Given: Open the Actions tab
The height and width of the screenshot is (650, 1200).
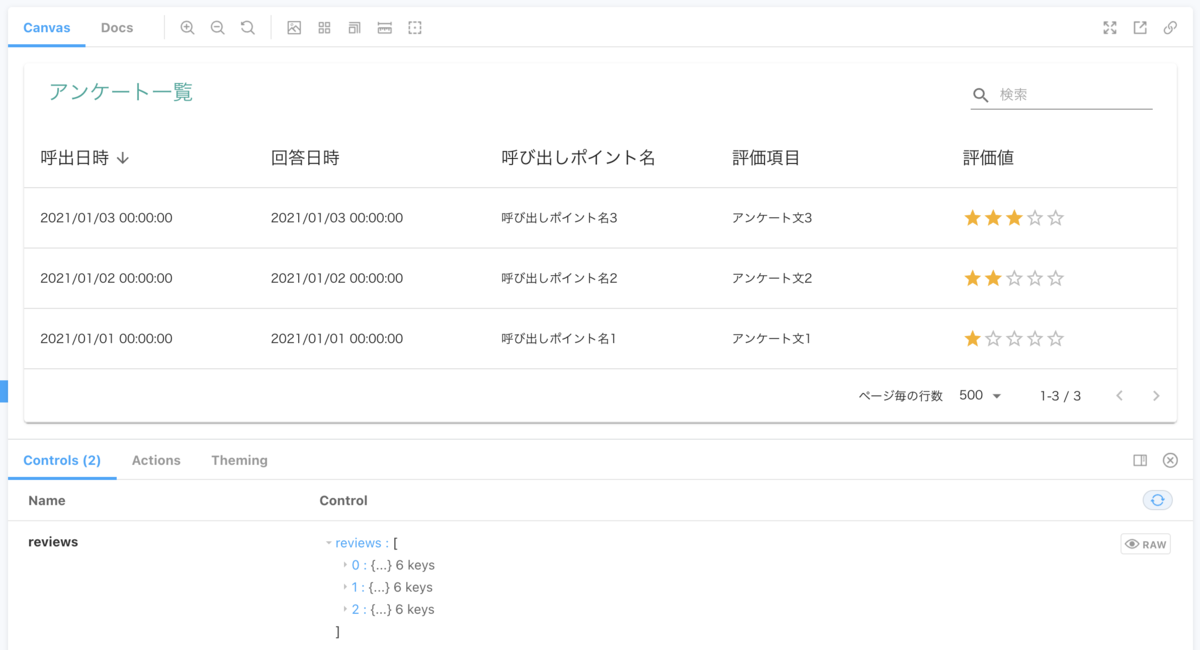Looking at the screenshot, I should 156,460.
